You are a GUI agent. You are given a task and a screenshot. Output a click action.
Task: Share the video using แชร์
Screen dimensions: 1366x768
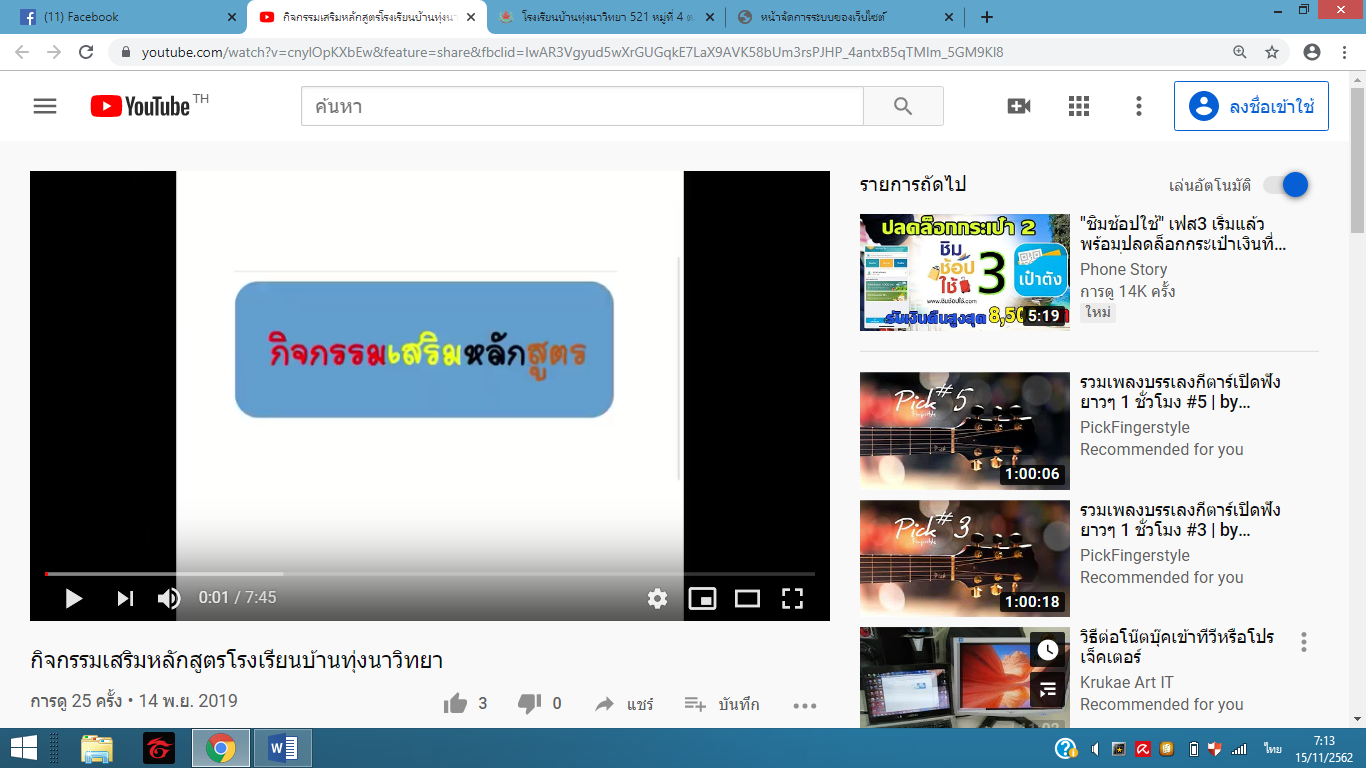624,704
